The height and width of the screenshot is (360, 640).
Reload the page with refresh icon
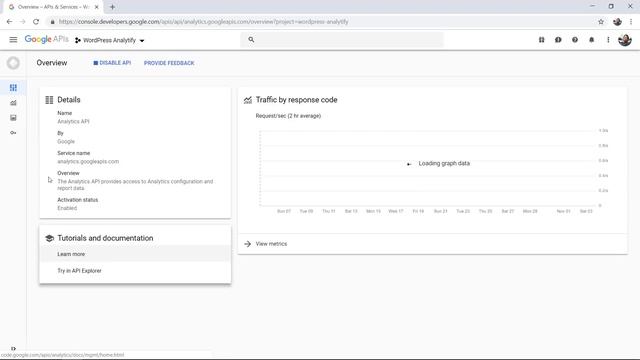(x=36, y=22)
